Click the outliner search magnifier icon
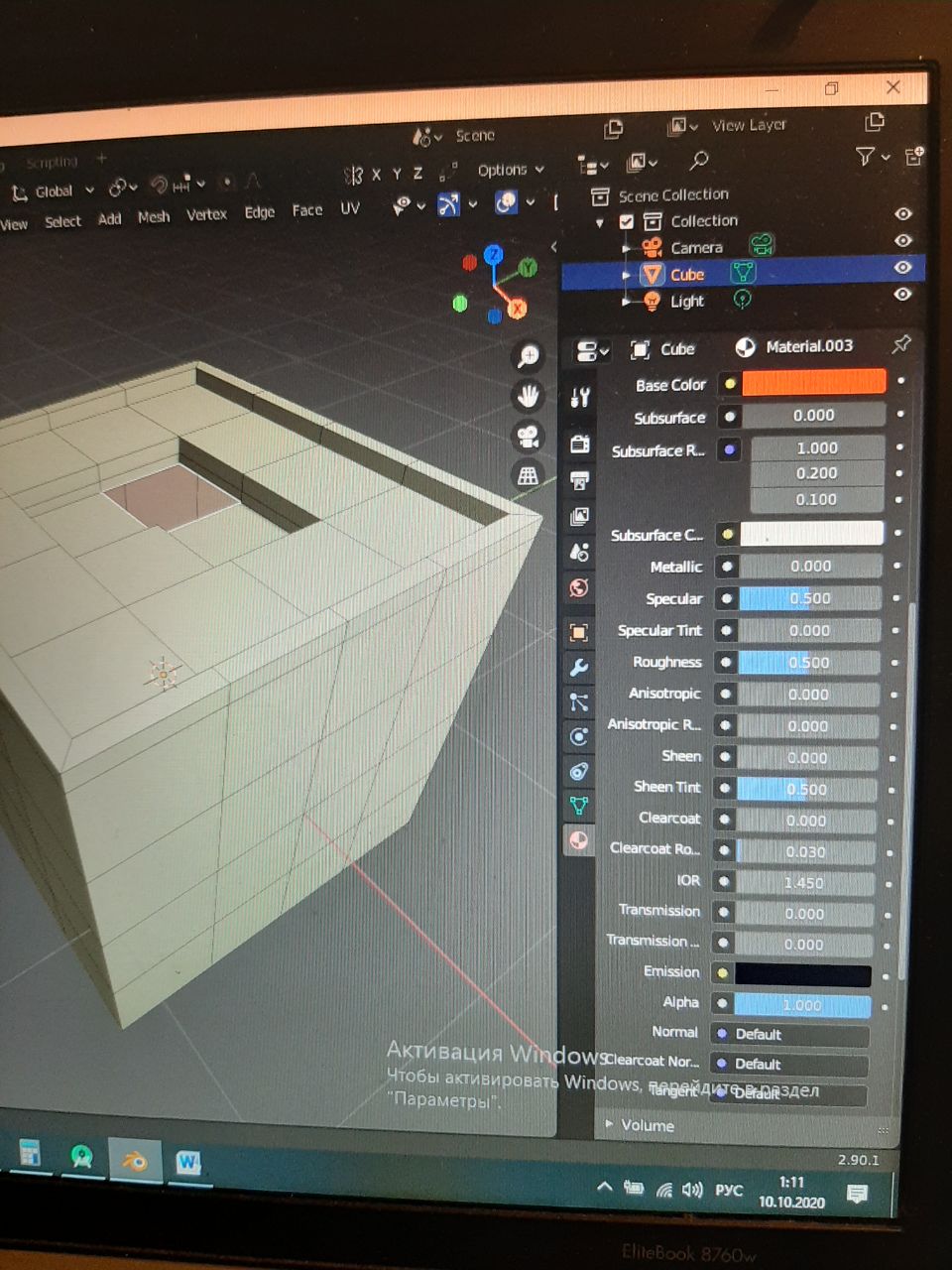Image resolution: width=952 pixels, height=1270 pixels. [699, 159]
